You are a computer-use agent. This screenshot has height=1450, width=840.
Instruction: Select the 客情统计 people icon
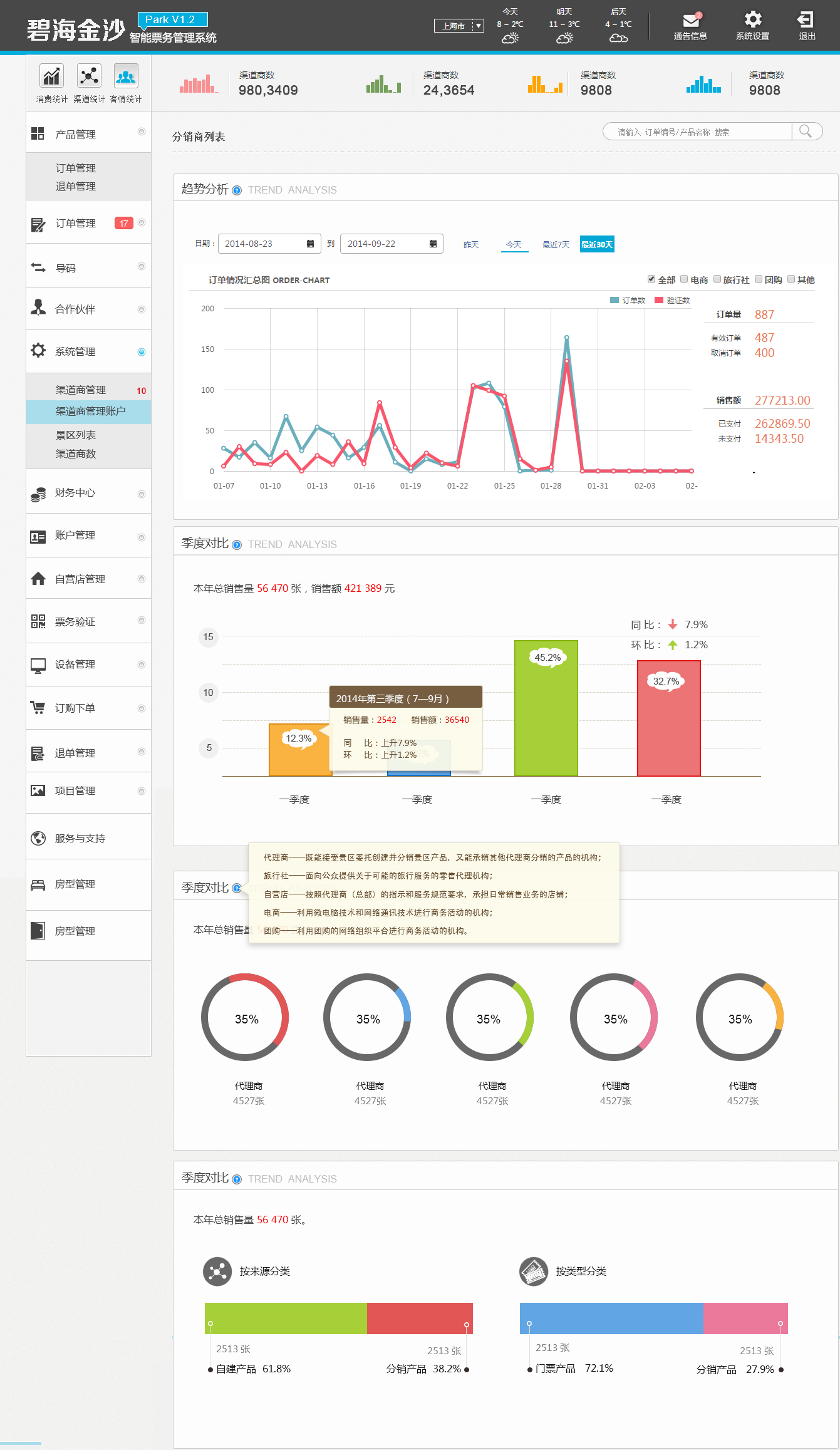(x=126, y=76)
